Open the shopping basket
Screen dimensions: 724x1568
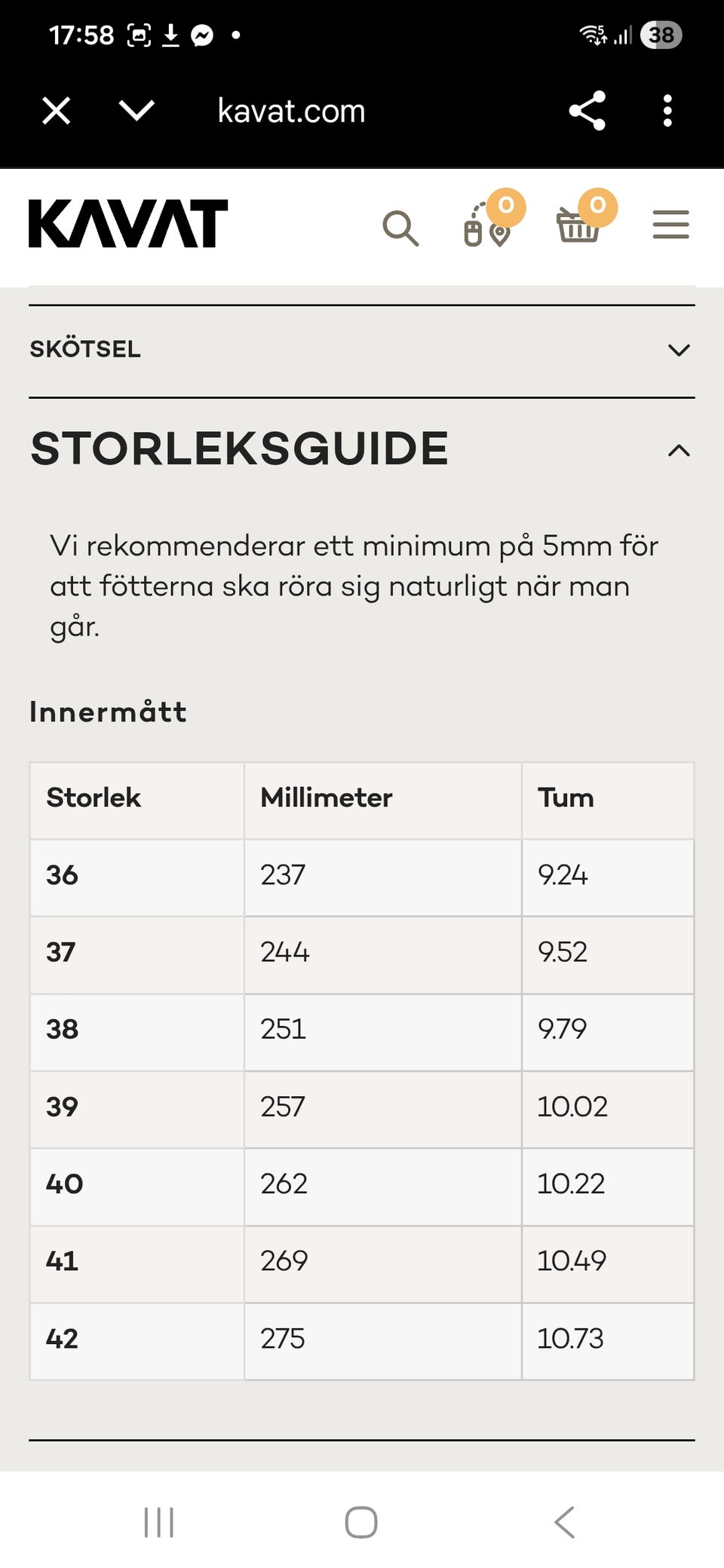pyautogui.click(x=578, y=225)
